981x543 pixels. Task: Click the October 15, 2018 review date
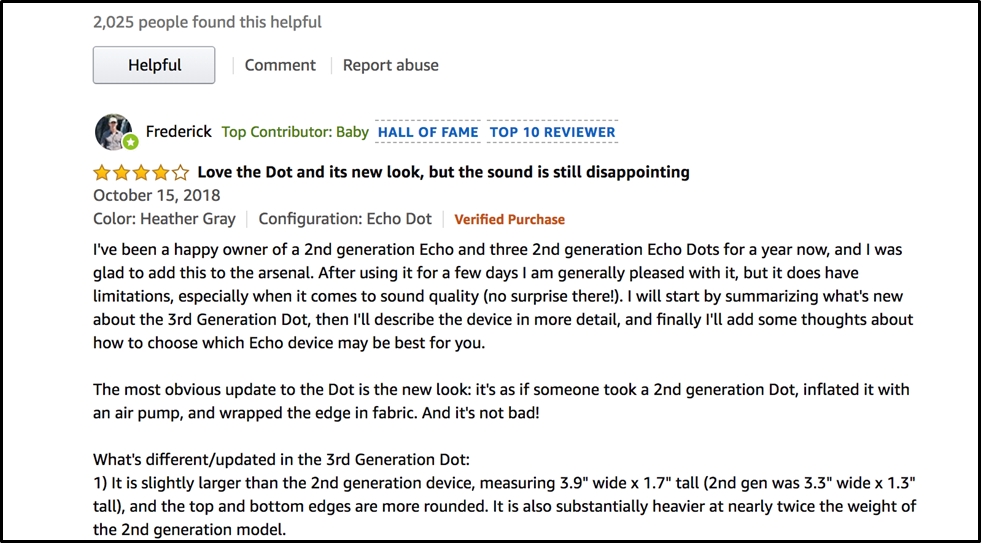(156, 195)
